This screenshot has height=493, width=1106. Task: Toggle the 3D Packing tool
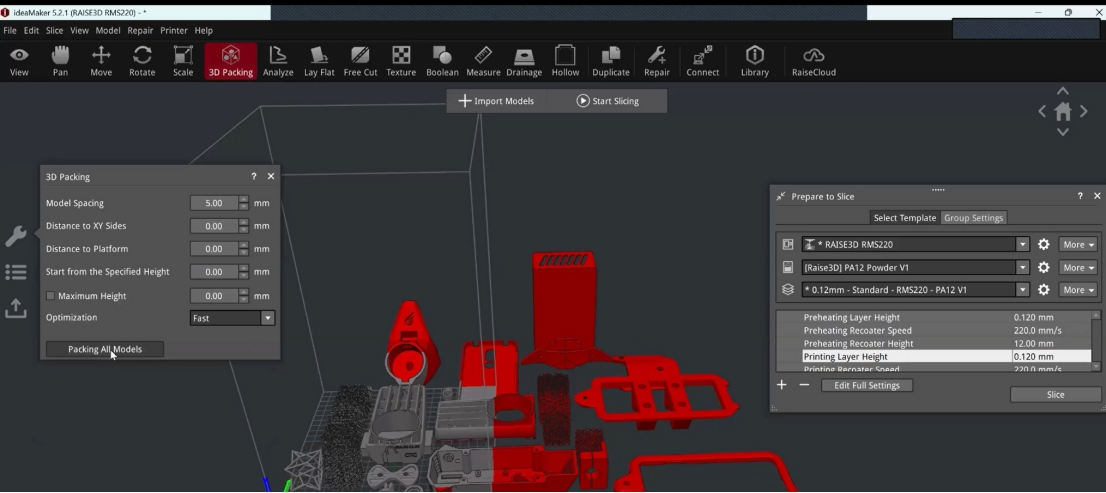coord(231,61)
